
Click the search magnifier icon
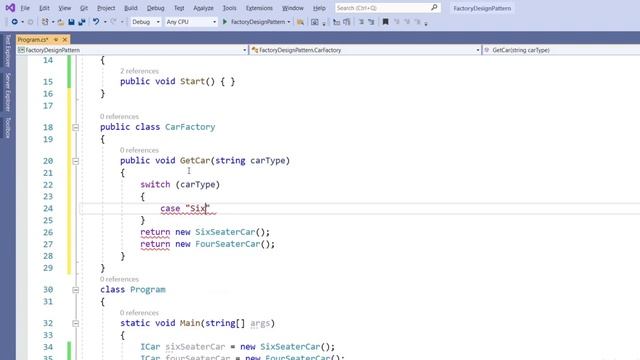pyautogui.click(x=434, y=7)
